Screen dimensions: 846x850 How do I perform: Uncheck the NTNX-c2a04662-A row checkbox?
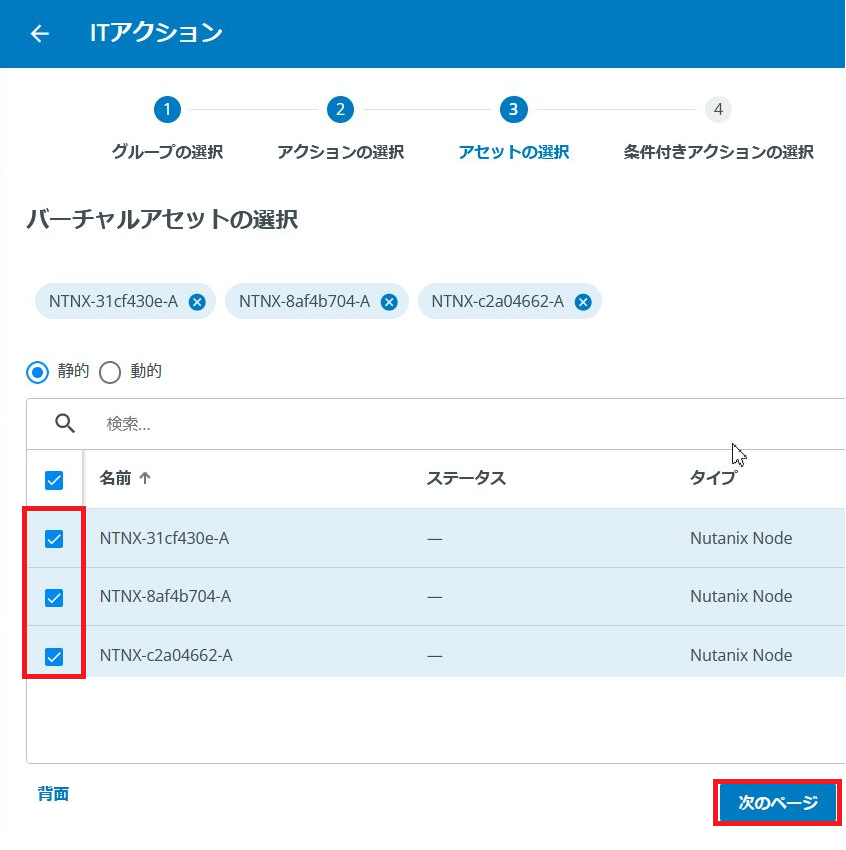tap(54, 657)
